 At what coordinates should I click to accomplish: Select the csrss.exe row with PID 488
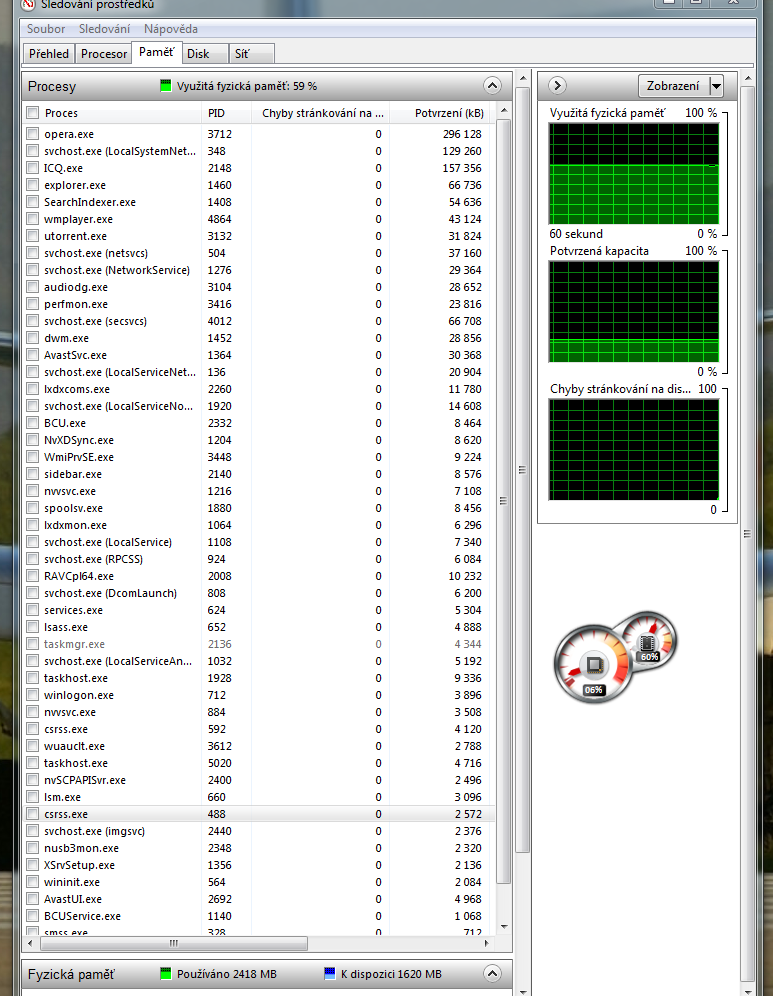[259, 814]
